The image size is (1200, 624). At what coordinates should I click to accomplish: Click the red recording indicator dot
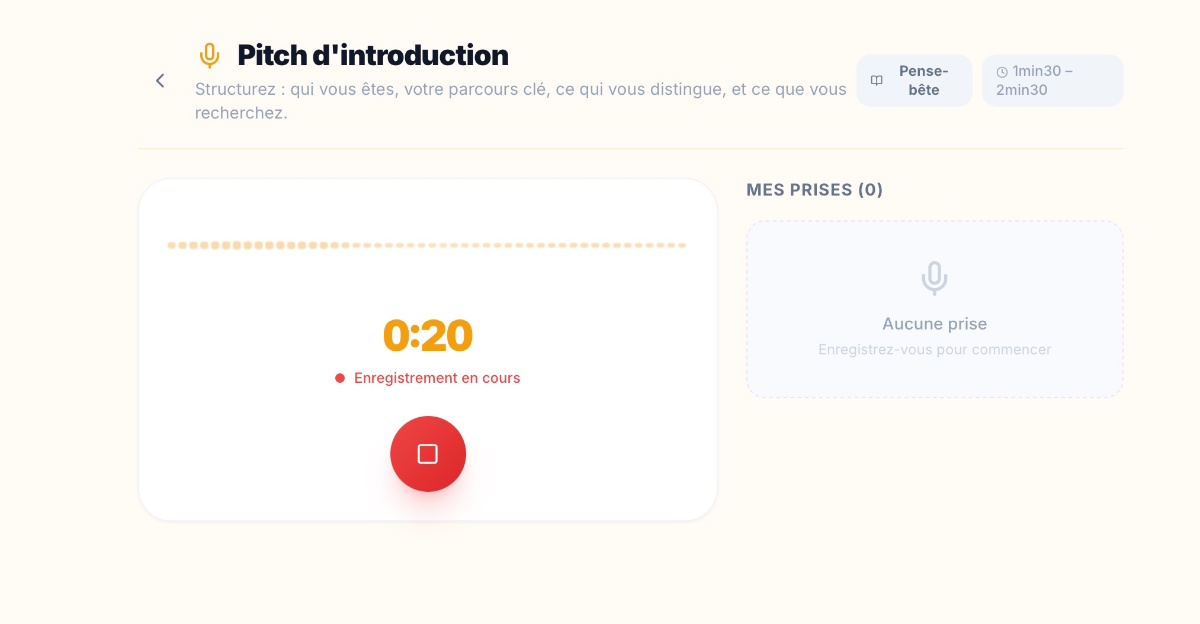(x=340, y=378)
